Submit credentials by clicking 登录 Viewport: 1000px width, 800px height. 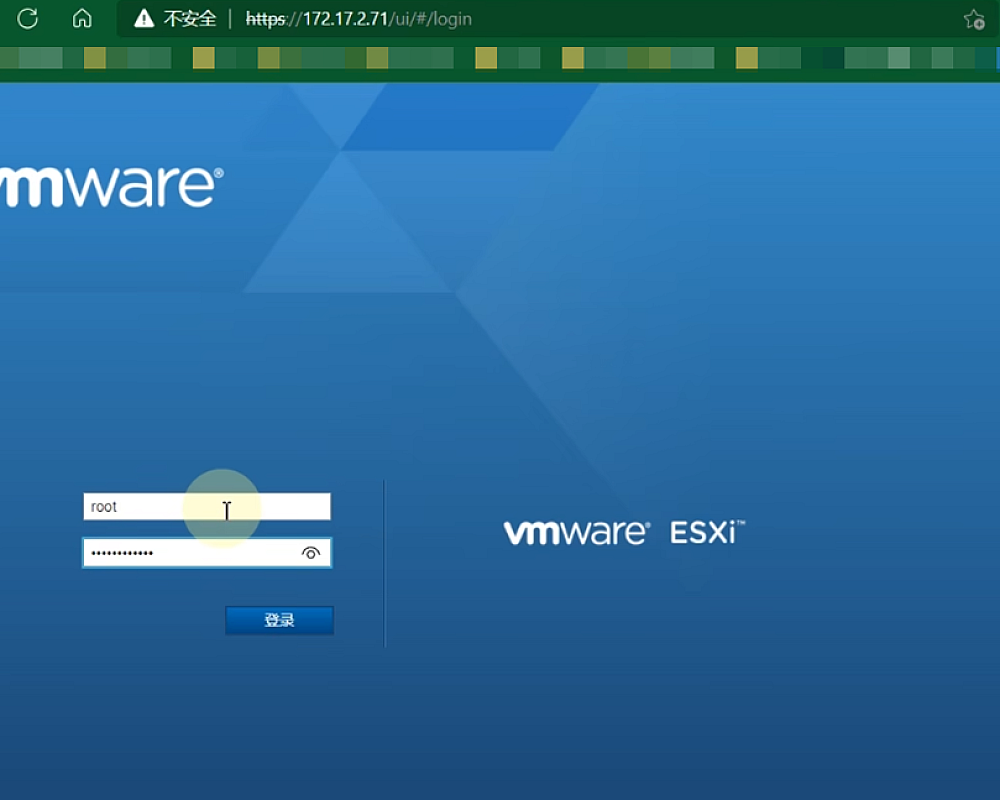pos(280,620)
